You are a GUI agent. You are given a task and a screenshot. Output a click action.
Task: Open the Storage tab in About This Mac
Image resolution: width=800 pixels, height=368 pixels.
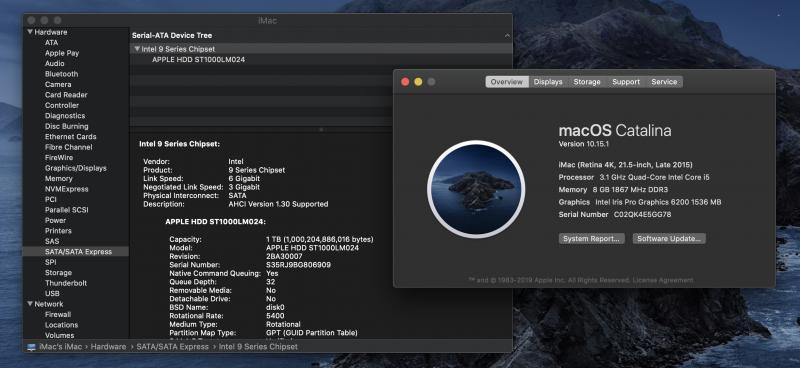coord(587,82)
